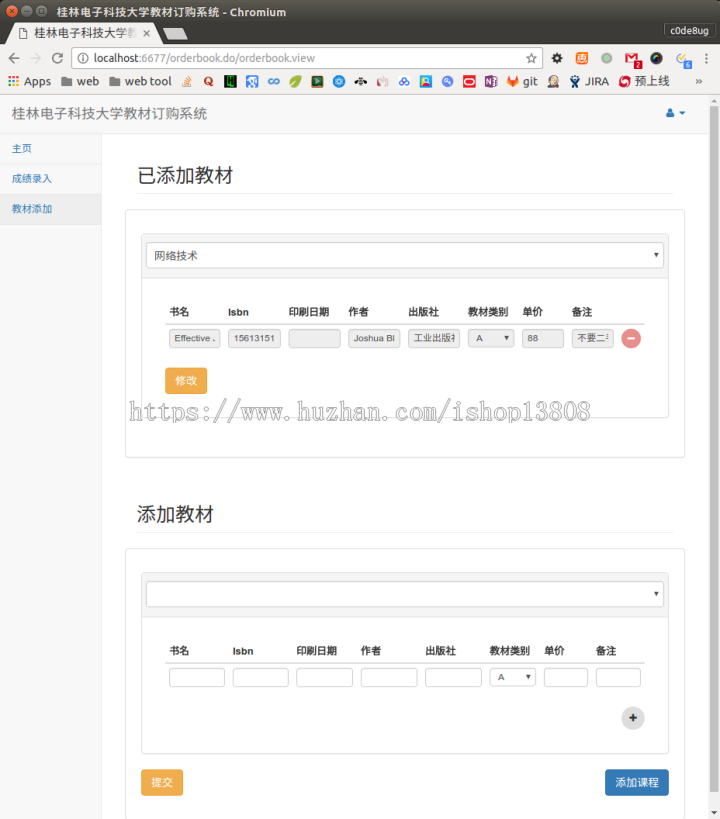Open the infinity loop bookmark icon
Screen dimensions: 720x819
pos(274,81)
